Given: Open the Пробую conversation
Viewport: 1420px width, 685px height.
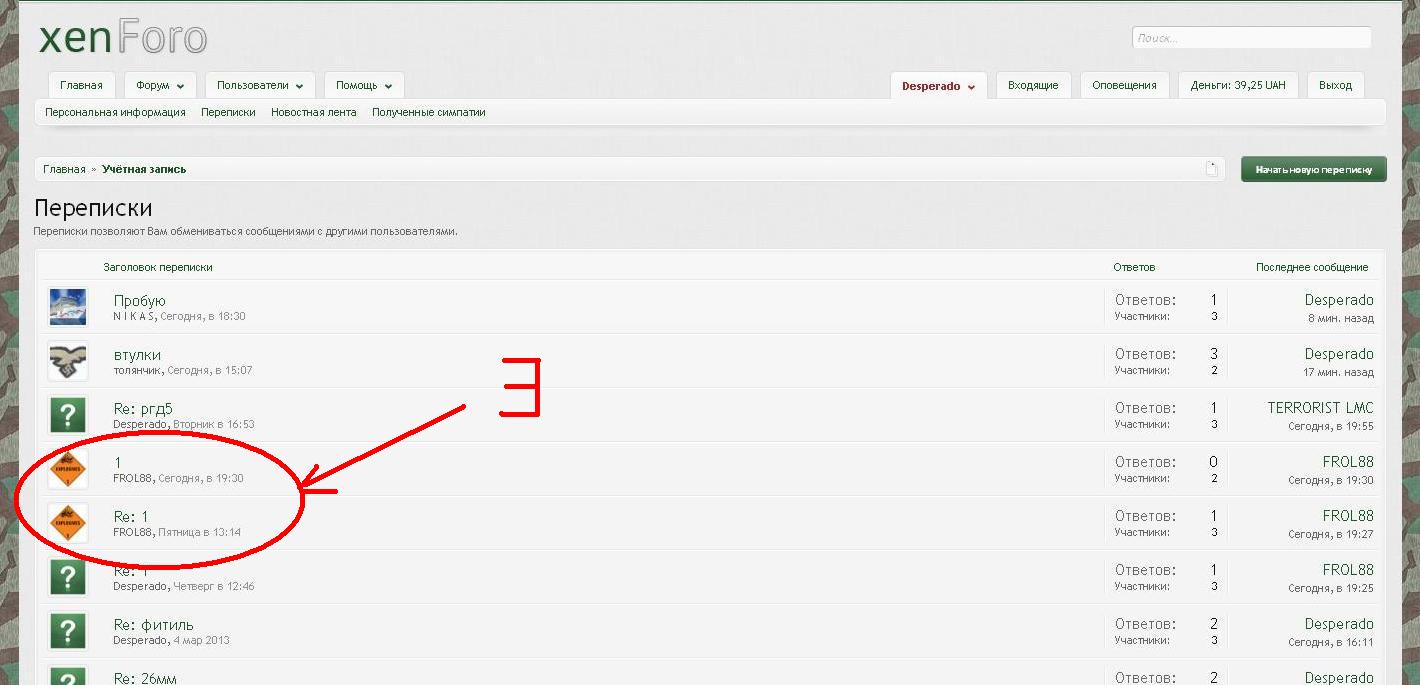Looking at the screenshot, I should [x=139, y=301].
